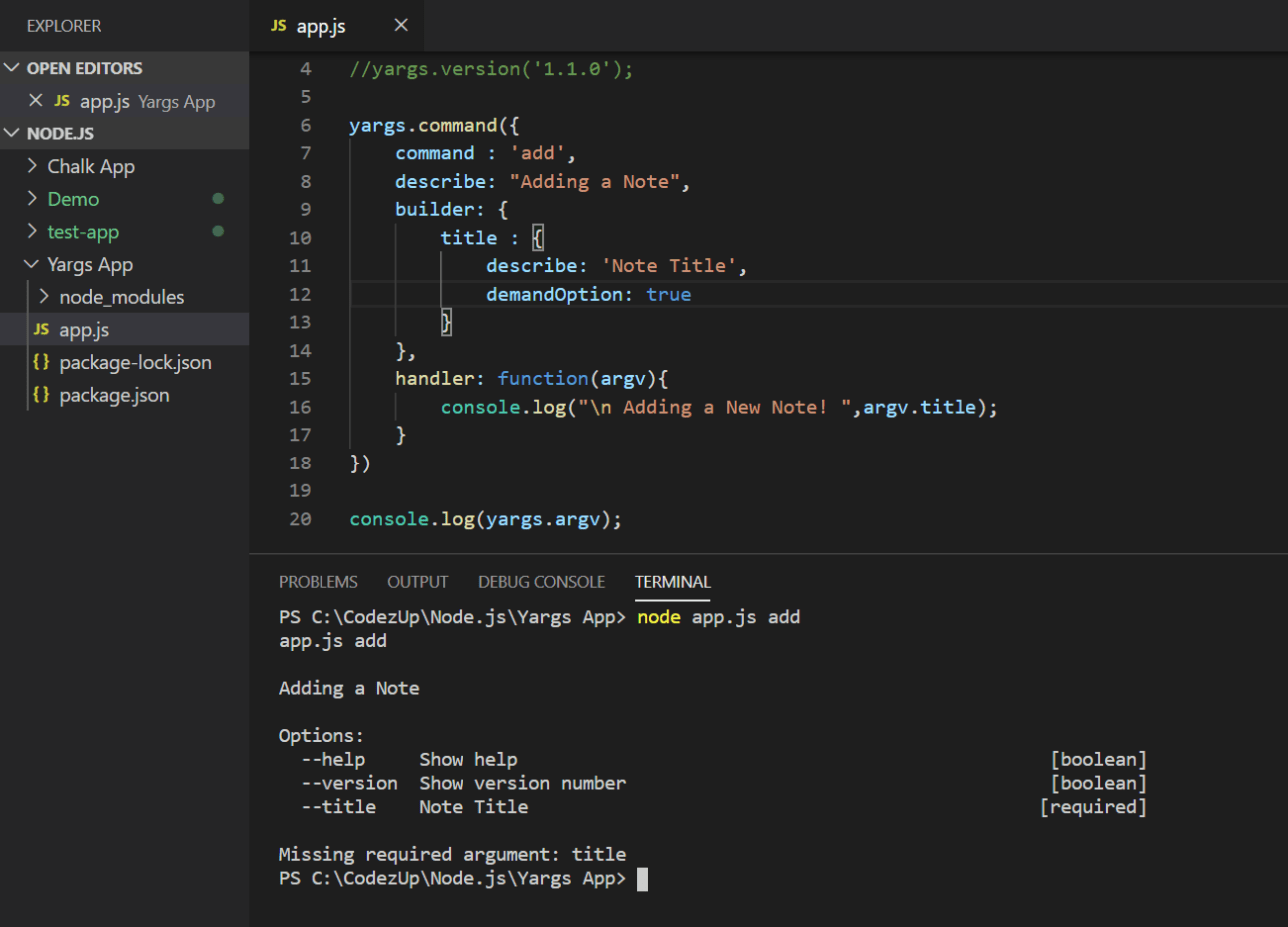Open the Debug Console tab
Screen dimensions: 1288x927
click(541, 582)
